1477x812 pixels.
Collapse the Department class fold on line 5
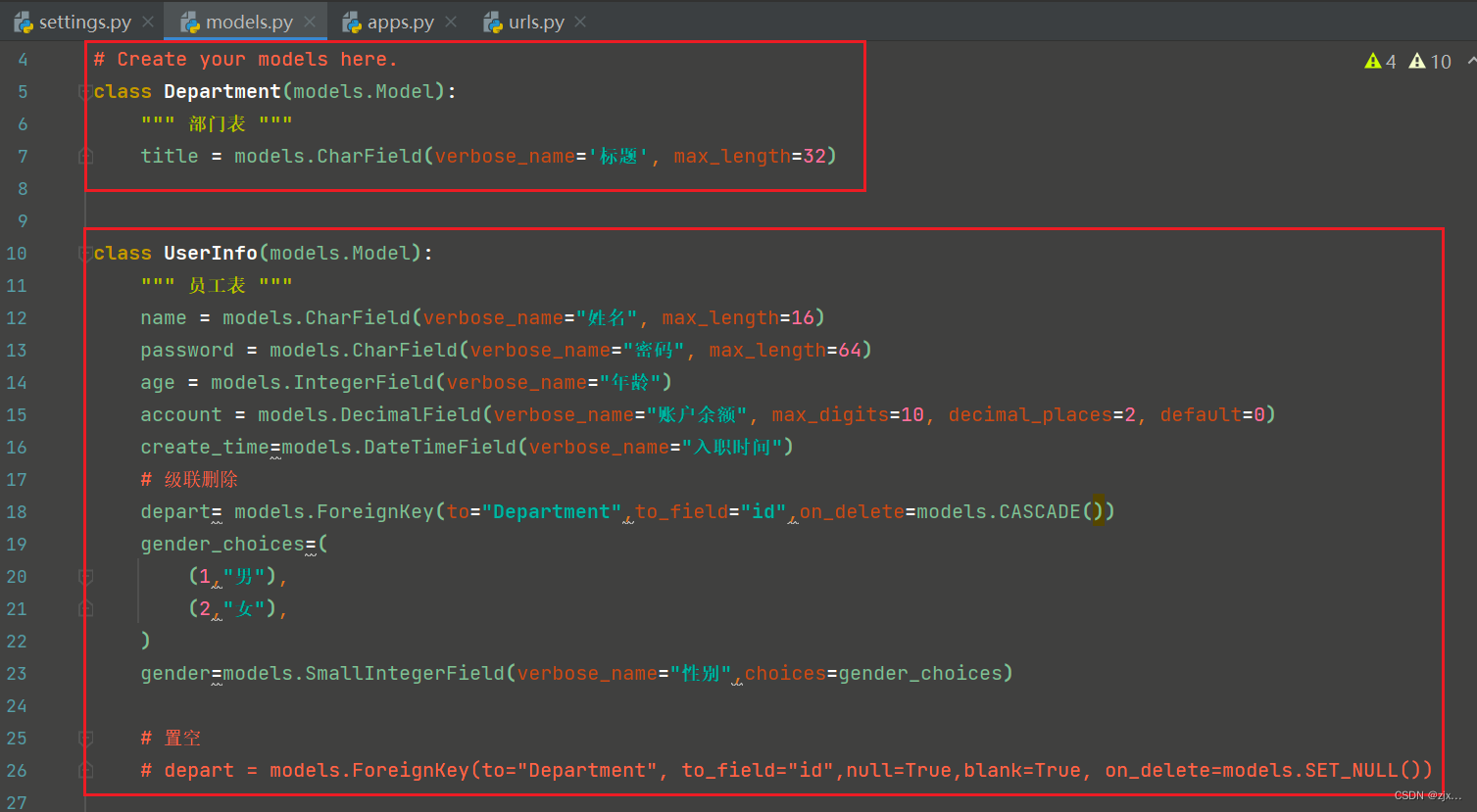click(x=85, y=92)
